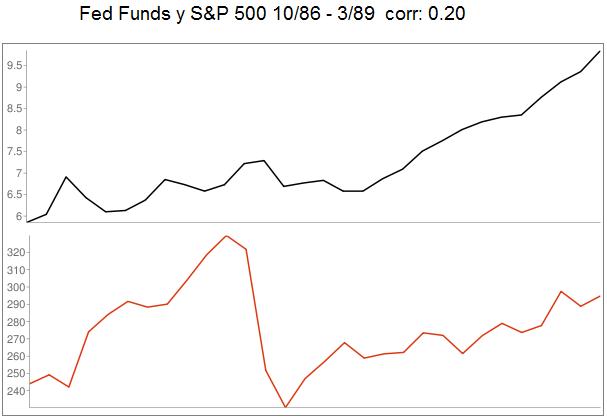Screen dimensions: 607x418
Task: Click the 6 label on the upper y-axis
Action: pyautogui.click(x=19, y=216)
